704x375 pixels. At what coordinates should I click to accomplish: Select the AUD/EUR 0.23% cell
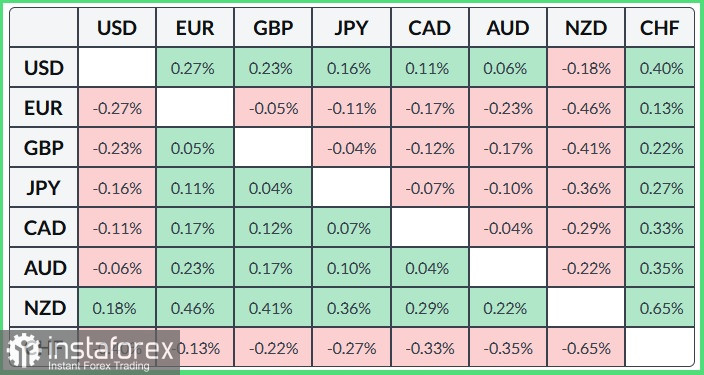tap(195, 268)
